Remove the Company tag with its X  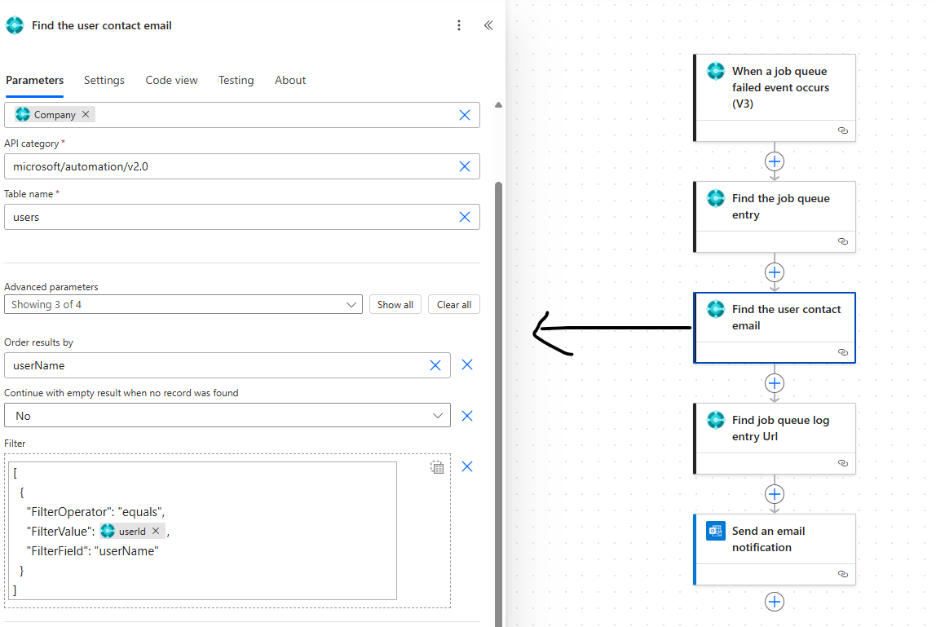point(83,114)
